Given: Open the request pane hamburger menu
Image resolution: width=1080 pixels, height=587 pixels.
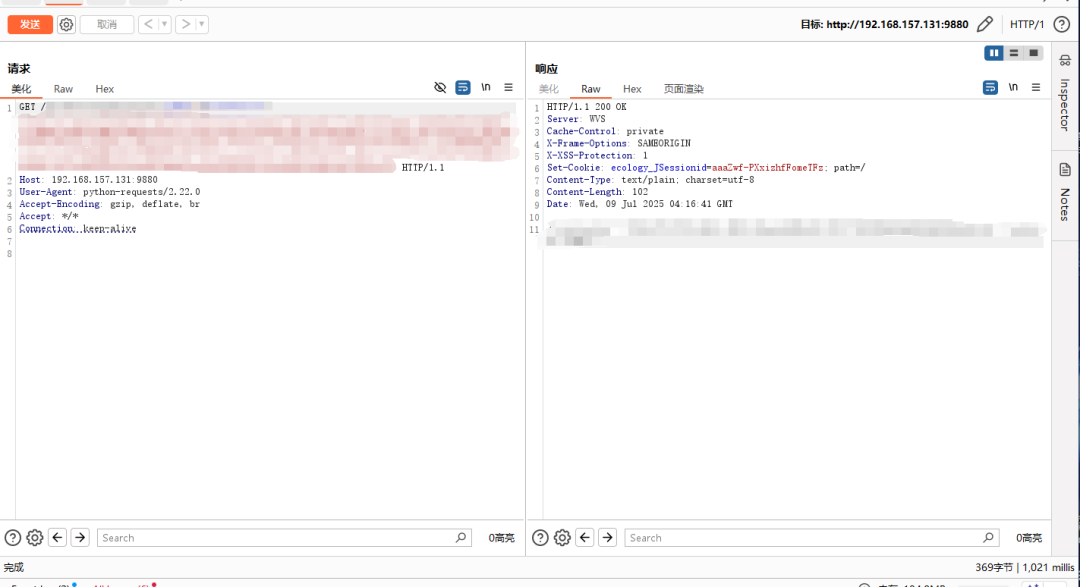Looking at the screenshot, I should 508,87.
